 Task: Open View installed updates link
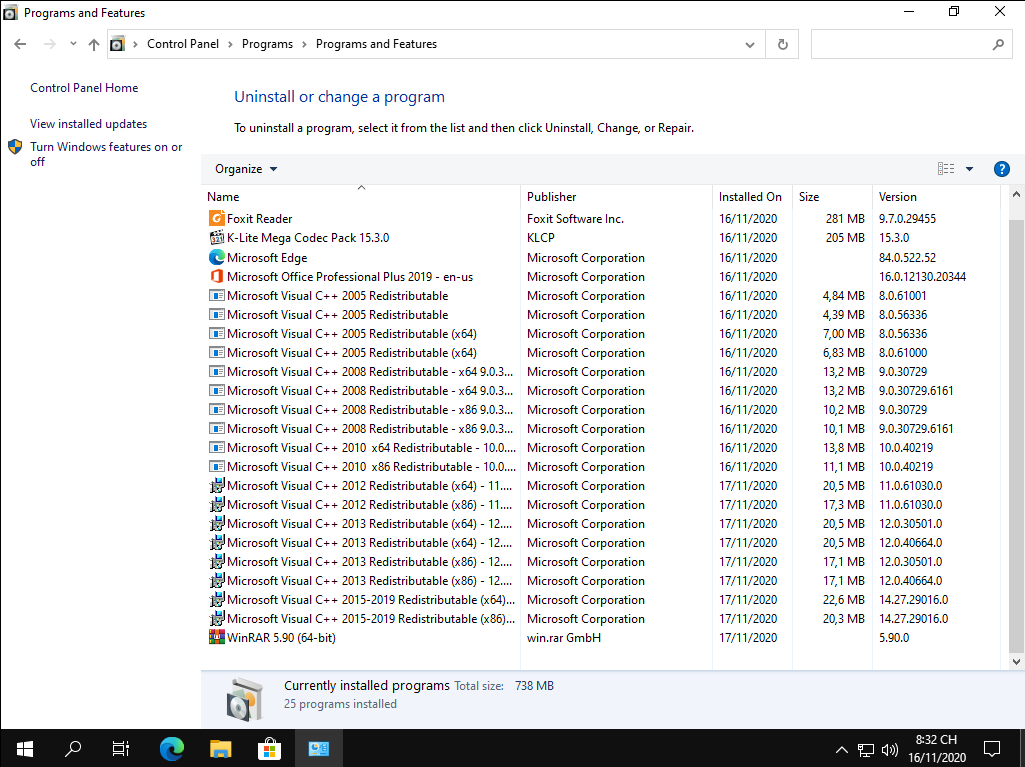[88, 124]
